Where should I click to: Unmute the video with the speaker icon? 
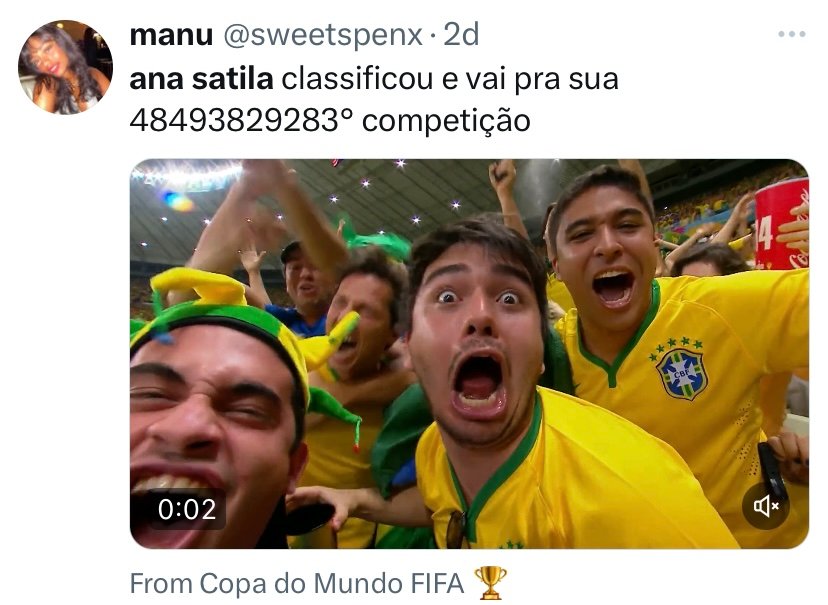[x=766, y=506]
